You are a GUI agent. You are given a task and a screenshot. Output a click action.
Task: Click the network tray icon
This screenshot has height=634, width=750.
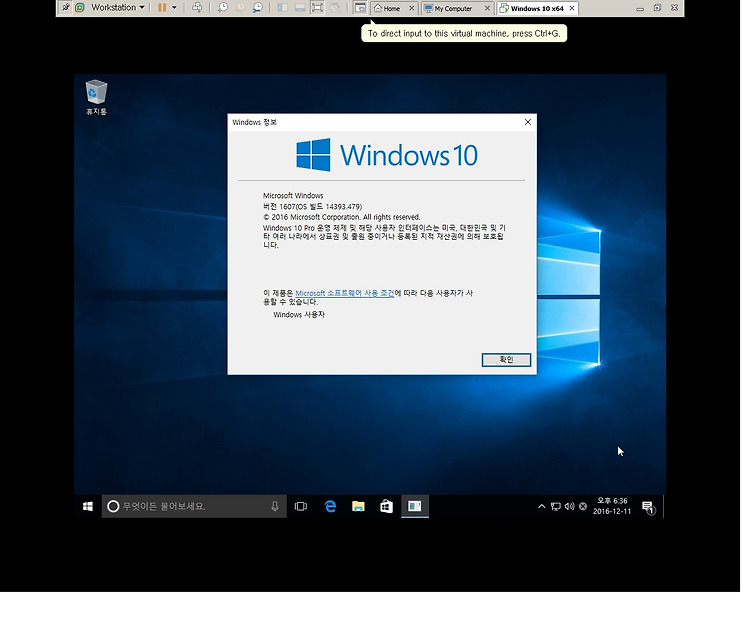[555, 506]
